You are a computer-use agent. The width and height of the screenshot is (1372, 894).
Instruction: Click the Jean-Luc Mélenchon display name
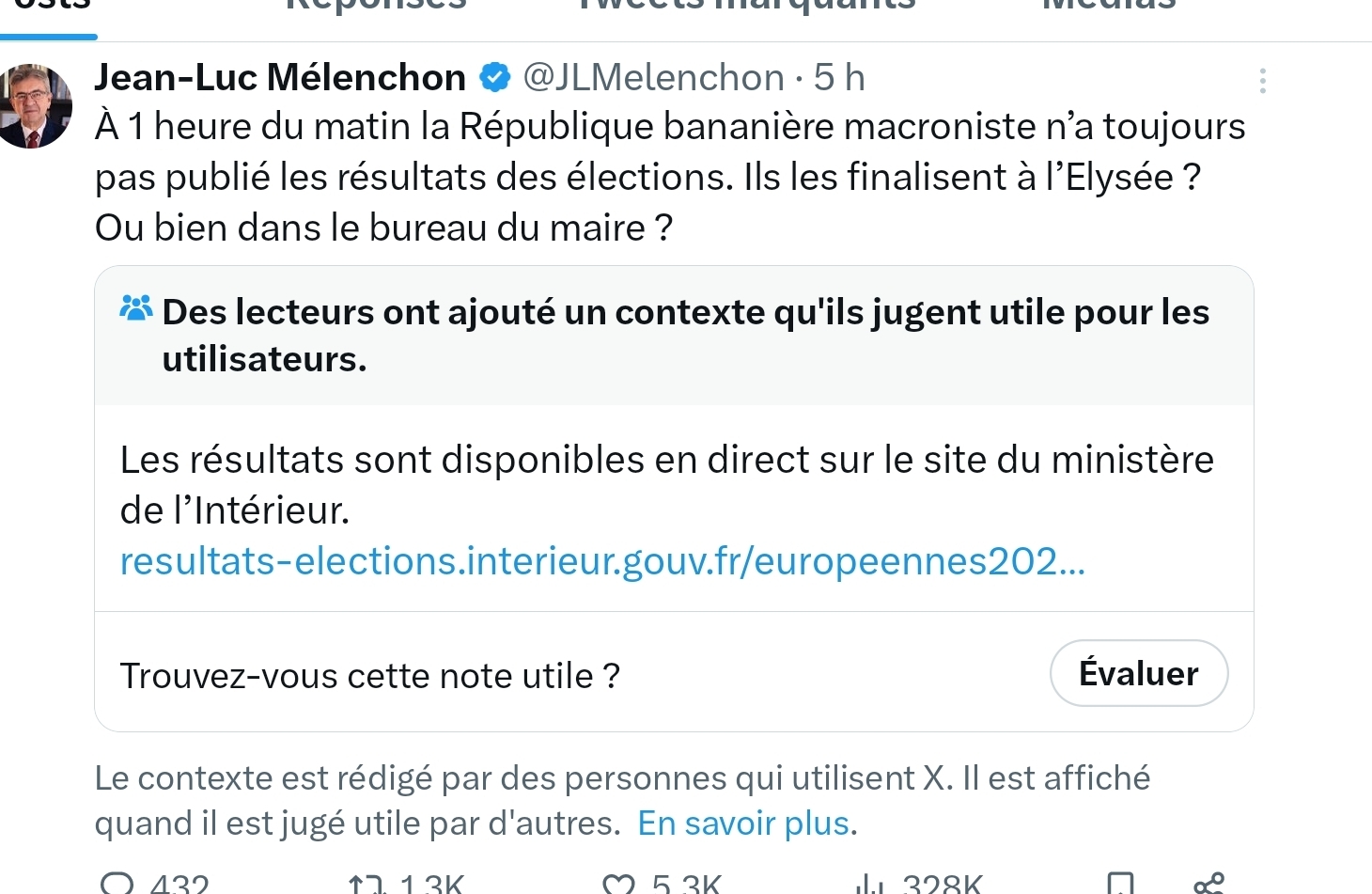280,77
